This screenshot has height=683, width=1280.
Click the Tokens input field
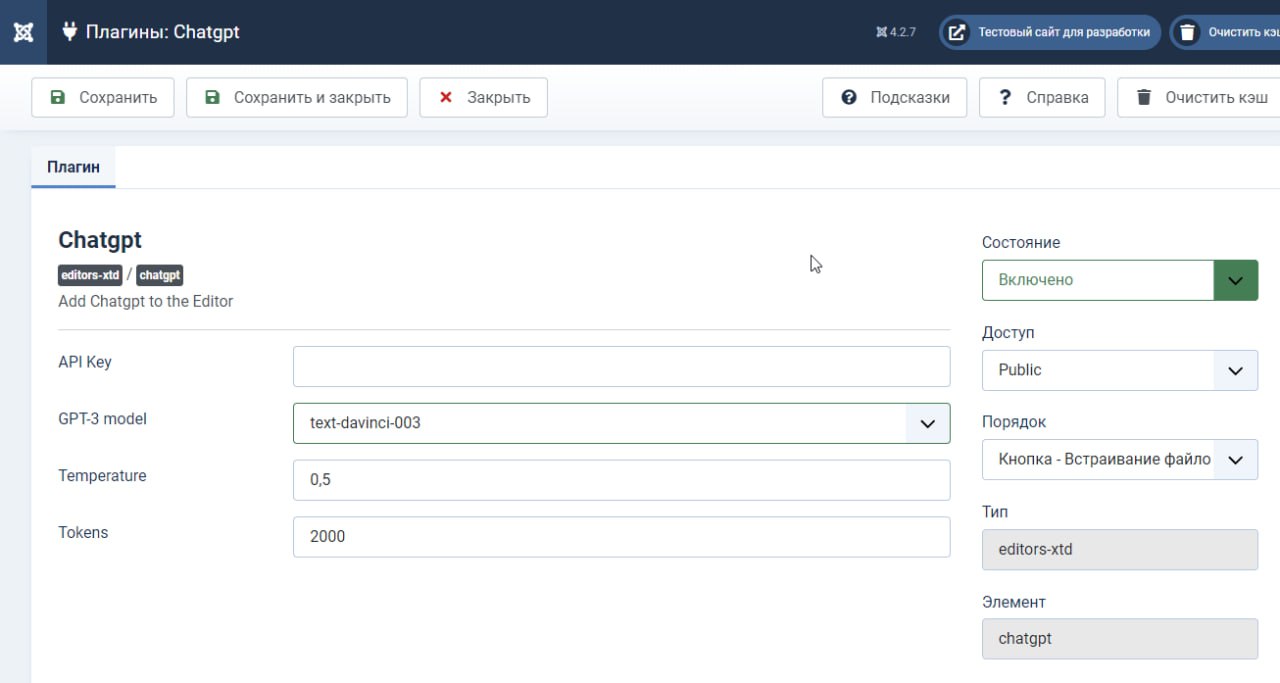coord(621,537)
